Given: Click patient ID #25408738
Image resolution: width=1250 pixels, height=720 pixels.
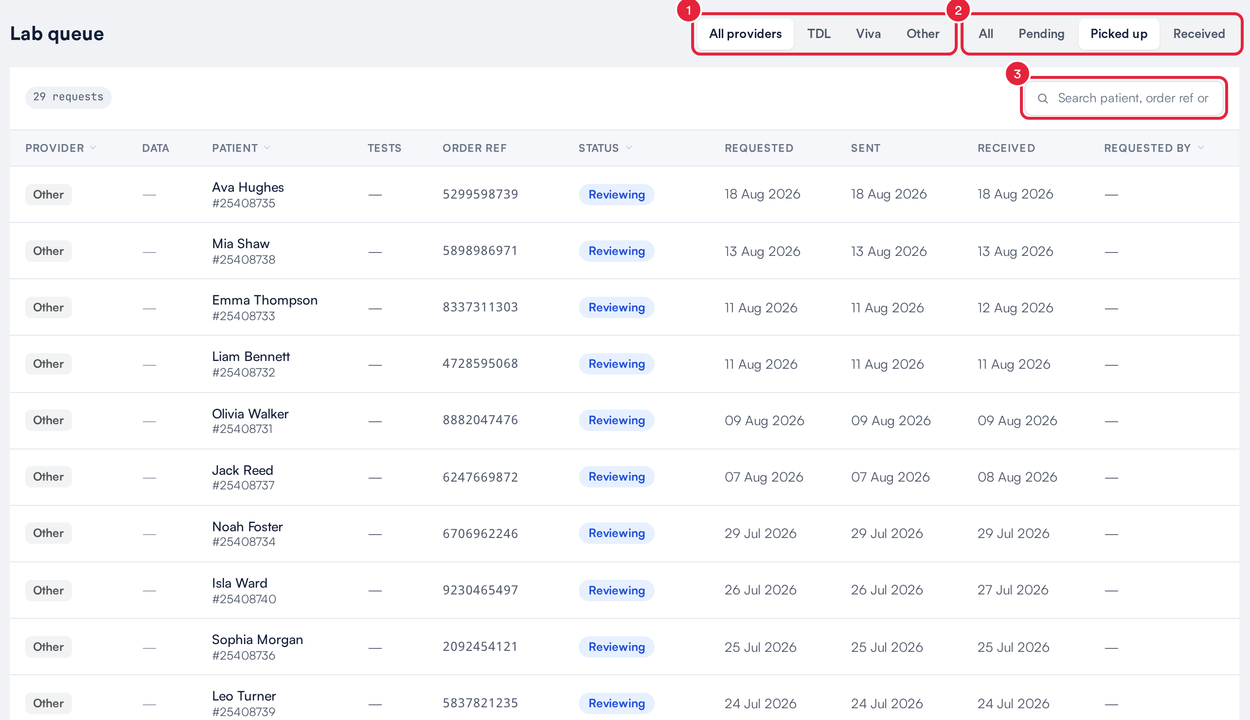Looking at the screenshot, I should 244,260.
